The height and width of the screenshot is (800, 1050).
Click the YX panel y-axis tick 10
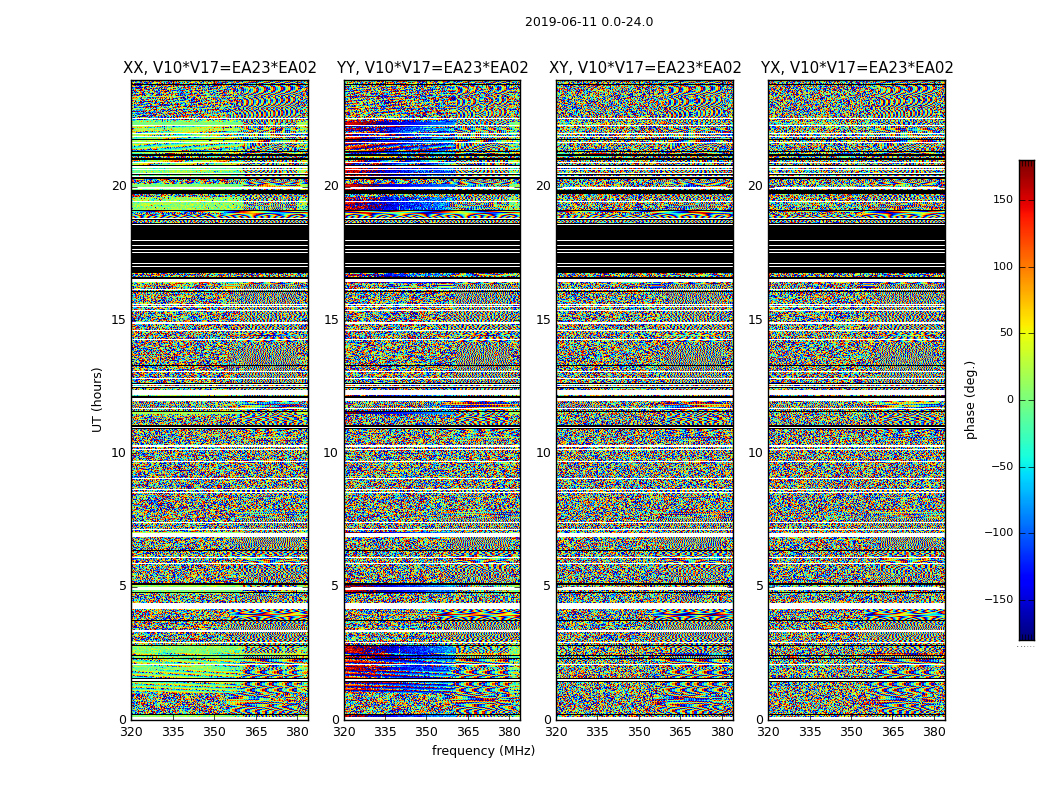(x=755, y=453)
